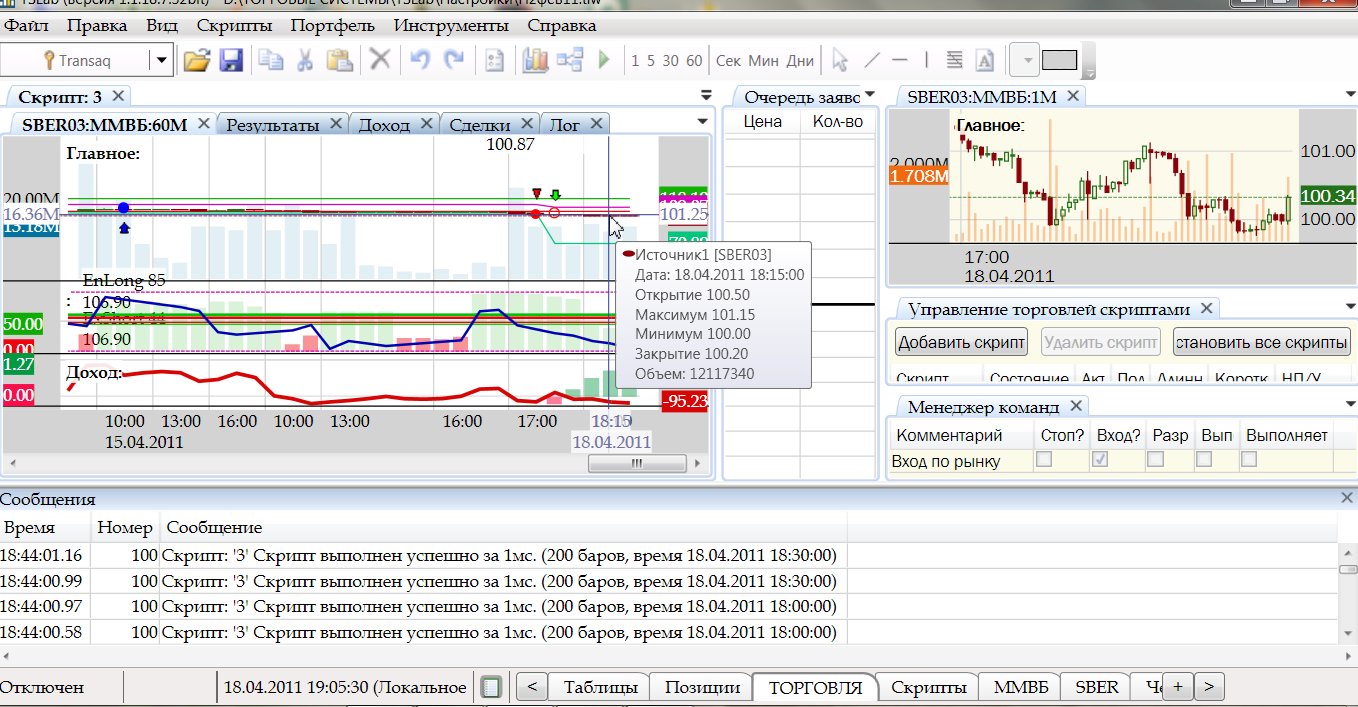Image resolution: width=1358 pixels, height=707 pixels.
Task: Toggle the "Стоп?" checkbox for Вход по рынку
Action: (x=1044, y=460)
